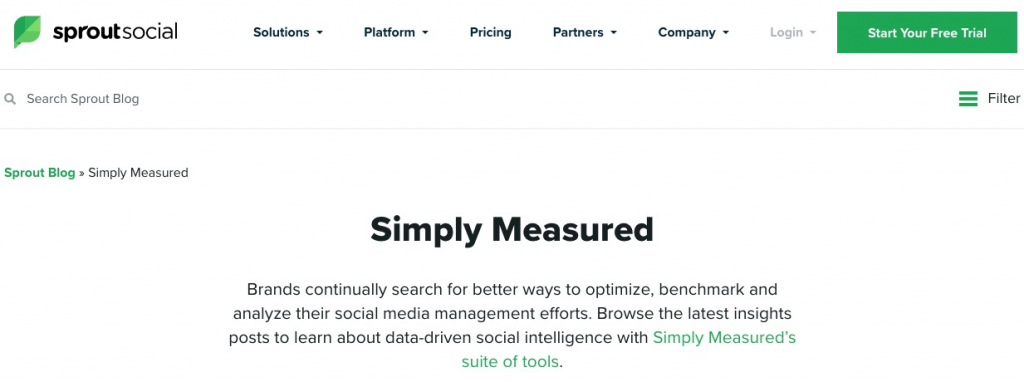1024x382 pixels.
Task: Choose the Partners navigation label
Action: [x=578, y=32]
